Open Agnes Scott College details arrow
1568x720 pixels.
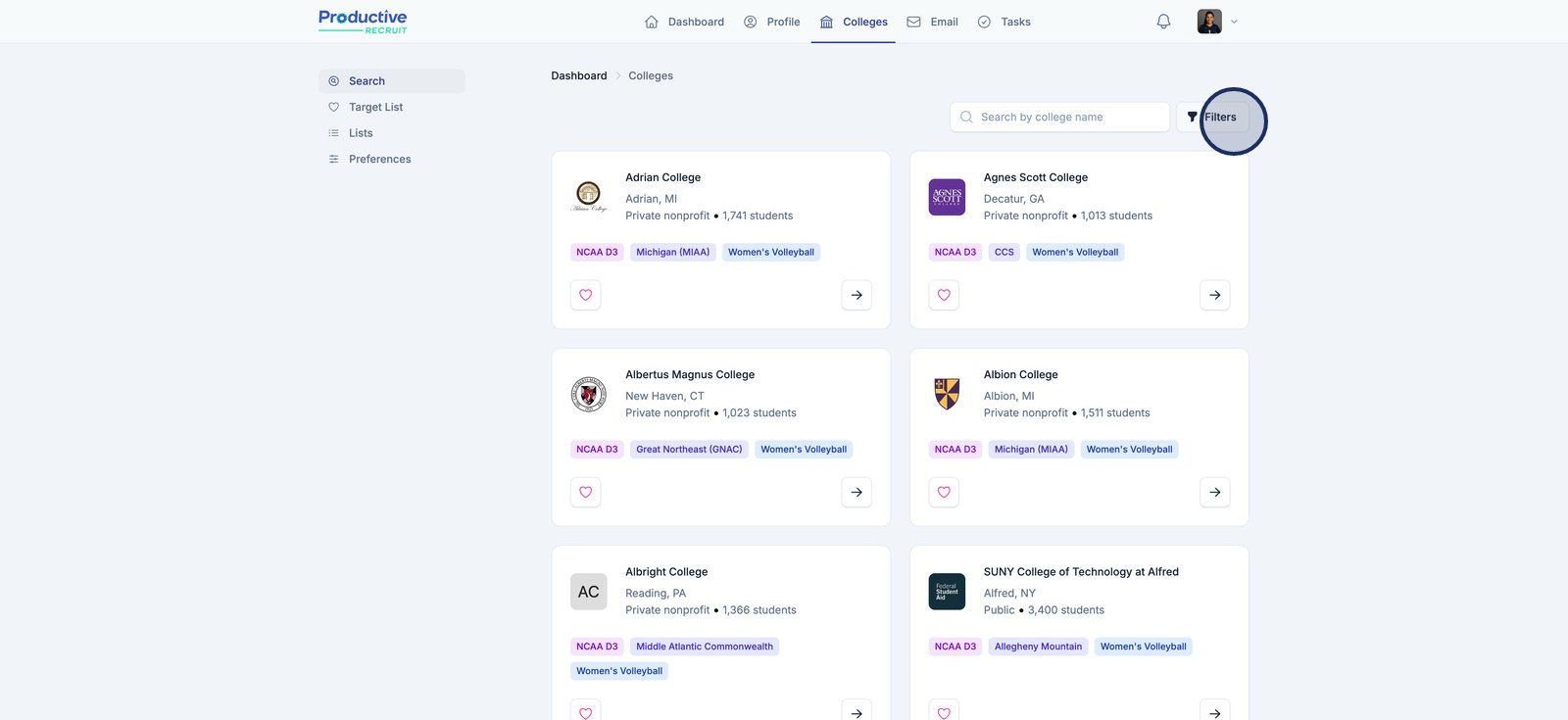[x=1215, y=295]
